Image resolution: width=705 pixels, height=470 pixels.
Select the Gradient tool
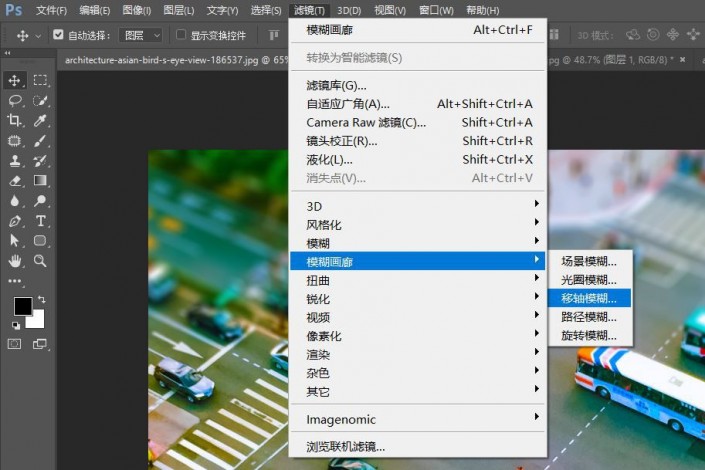pyautogui.click(x=40, y=180)
